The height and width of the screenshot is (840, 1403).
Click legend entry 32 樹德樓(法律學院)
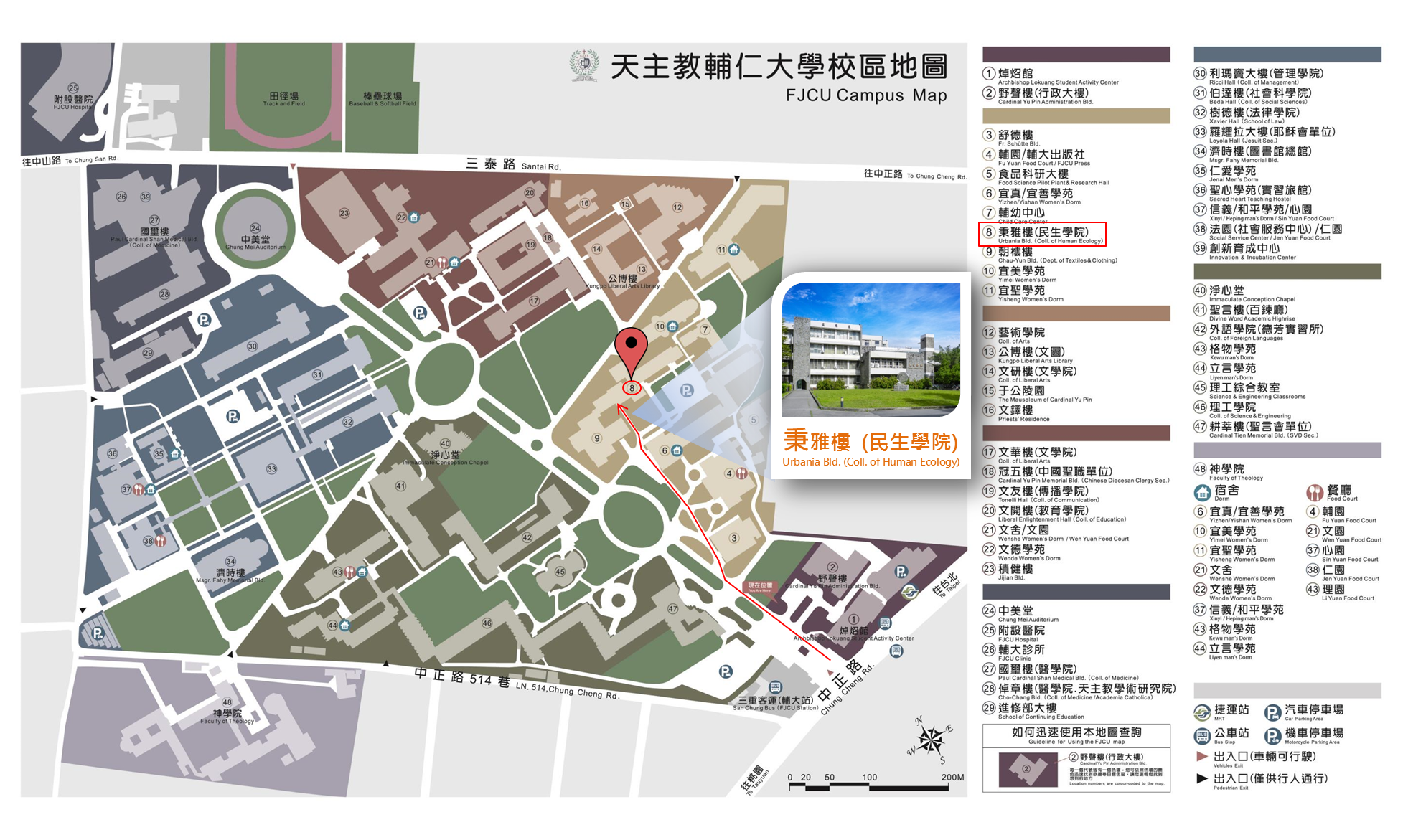1247,115
